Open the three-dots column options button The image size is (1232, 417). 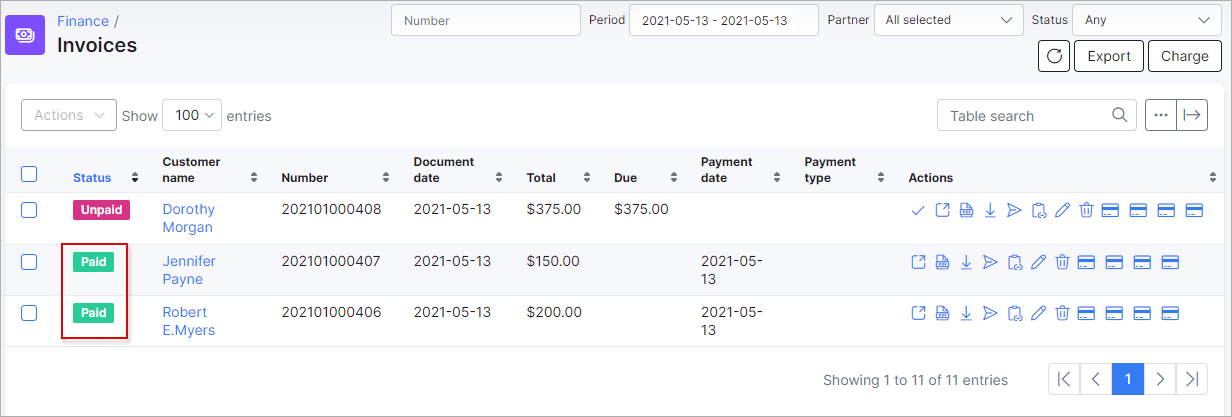pyautogui.click(x=1160, y=115)
